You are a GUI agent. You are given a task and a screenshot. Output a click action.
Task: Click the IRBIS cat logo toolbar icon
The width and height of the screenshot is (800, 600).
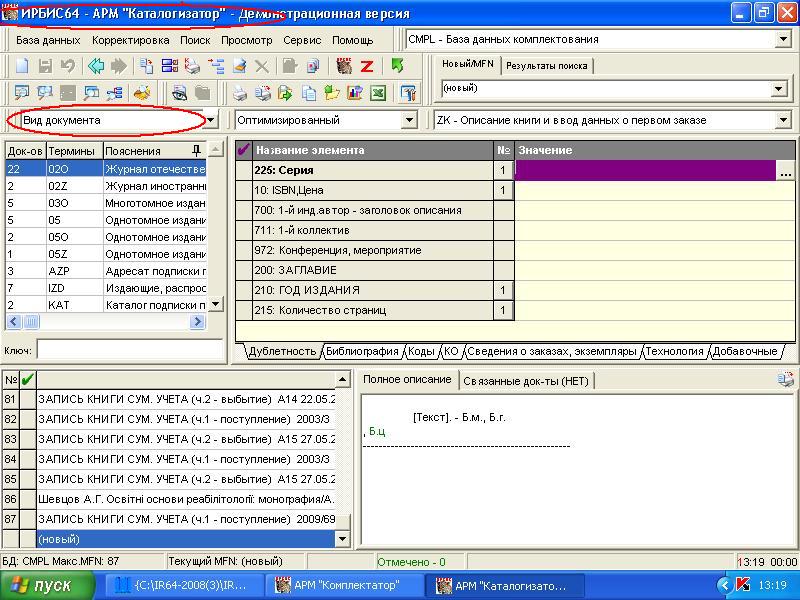[x=344, y=66]
